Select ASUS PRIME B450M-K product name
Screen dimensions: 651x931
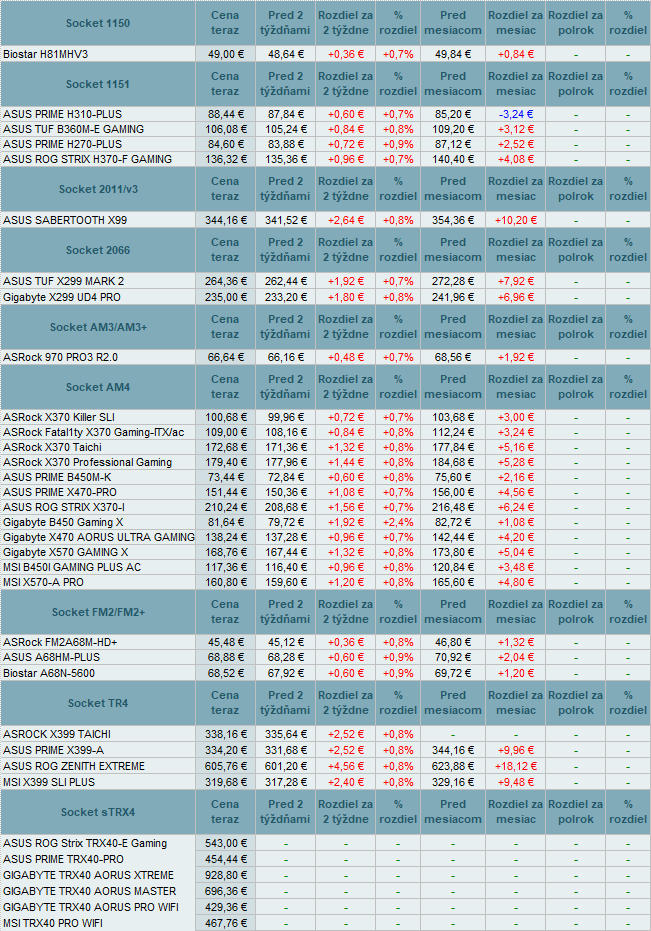click(x=57, y=477)
